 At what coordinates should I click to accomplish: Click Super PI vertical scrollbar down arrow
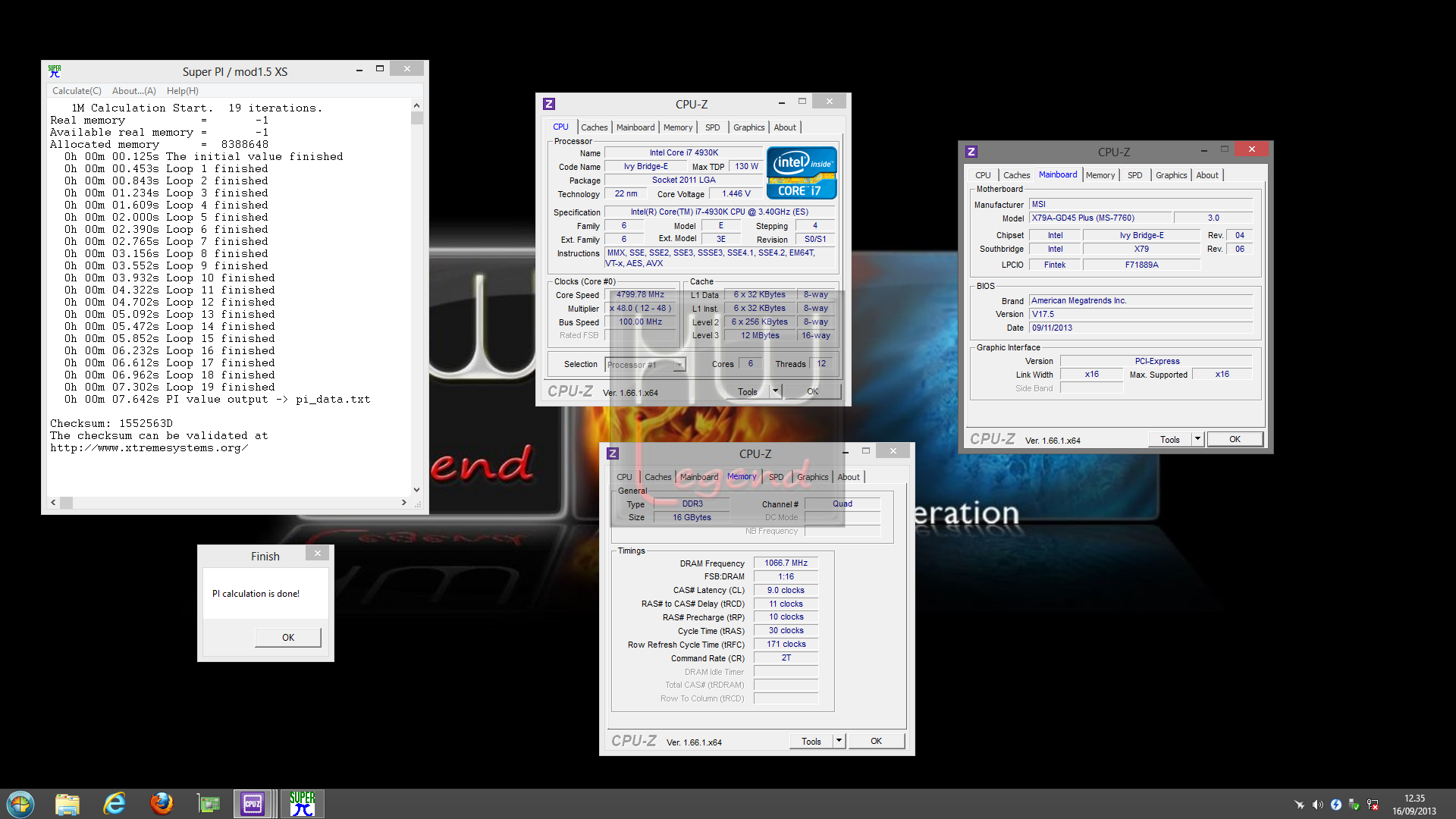416,490
